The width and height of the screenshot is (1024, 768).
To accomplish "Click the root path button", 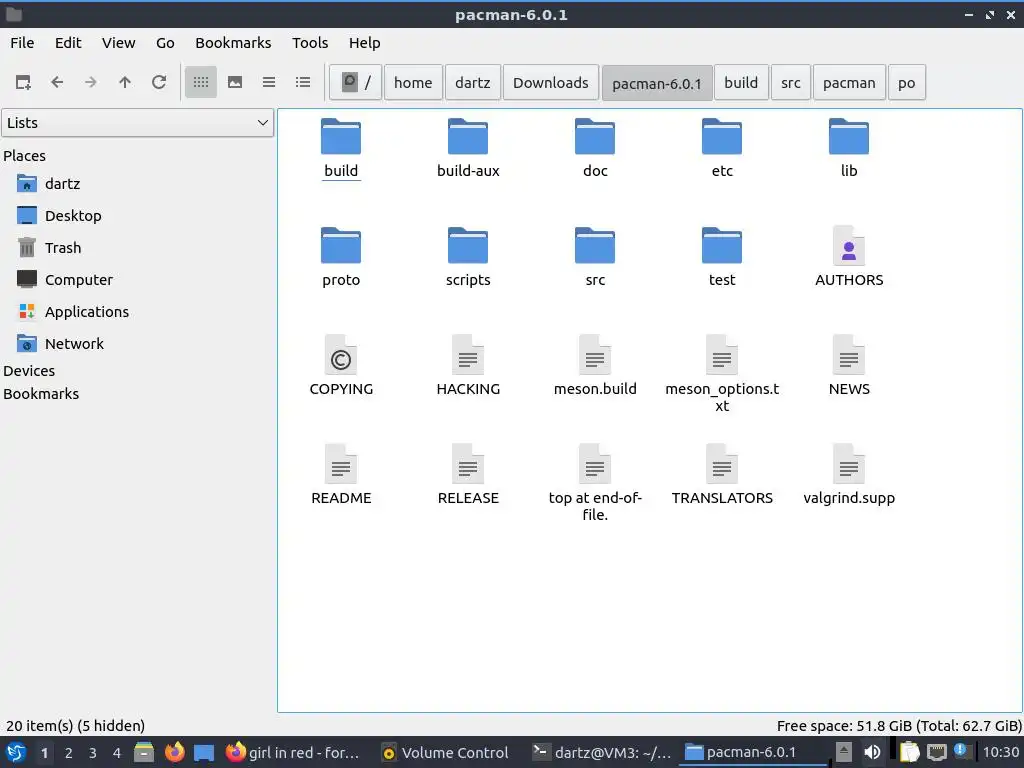I will click(355, 82).
